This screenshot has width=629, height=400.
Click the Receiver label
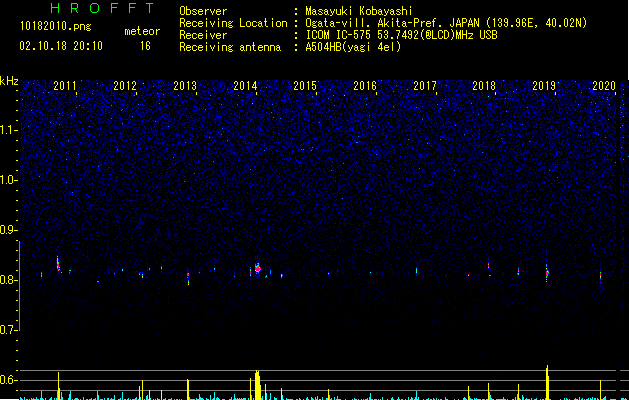203,35
